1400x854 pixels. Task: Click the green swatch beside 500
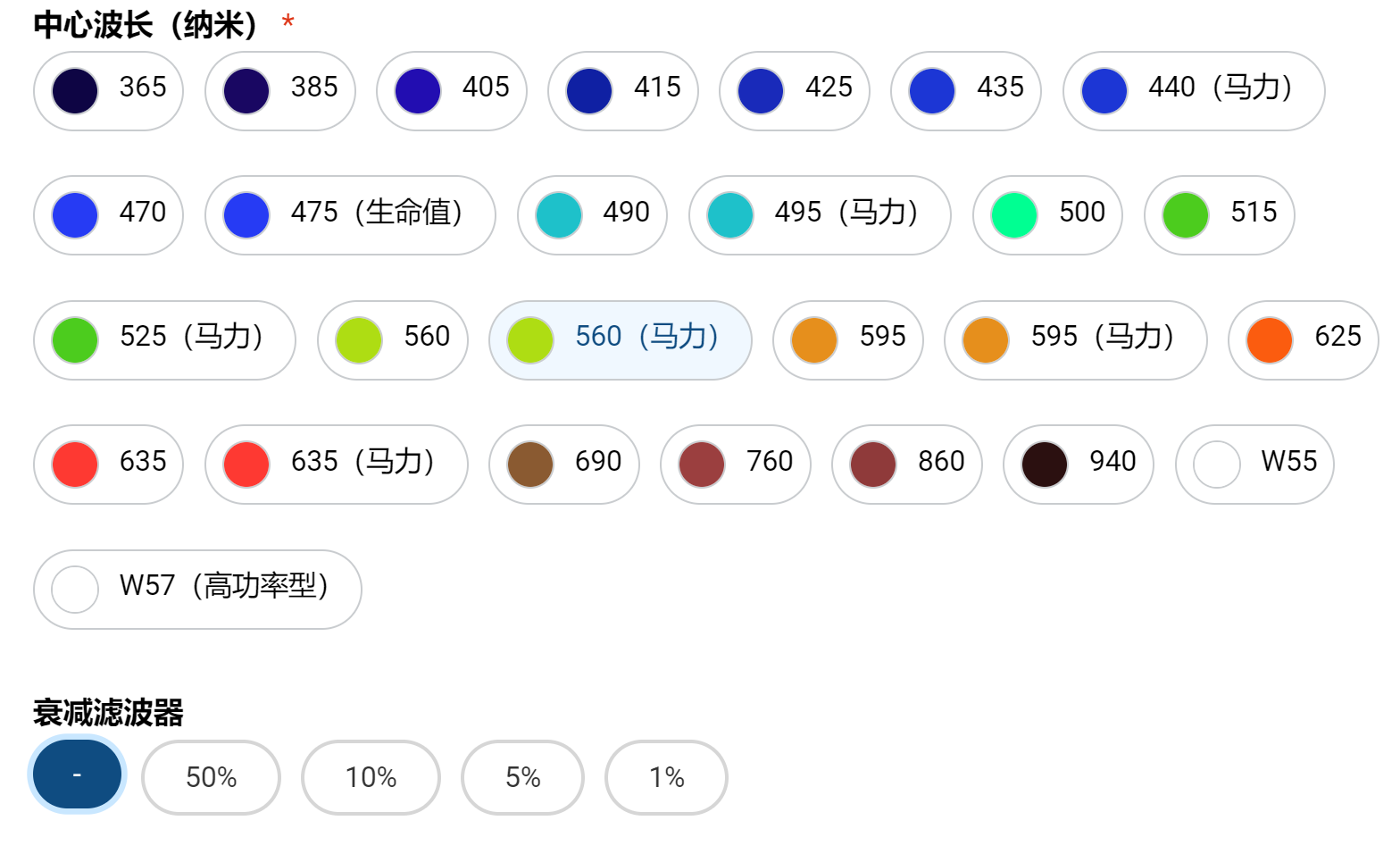pos(1014,215)
